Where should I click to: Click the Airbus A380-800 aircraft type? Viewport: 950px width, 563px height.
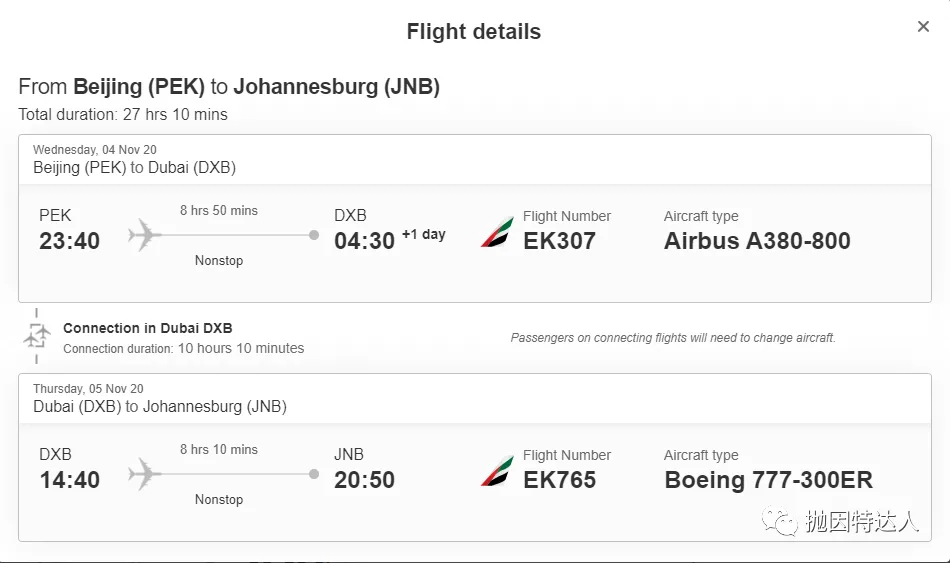tap(757, 241)
